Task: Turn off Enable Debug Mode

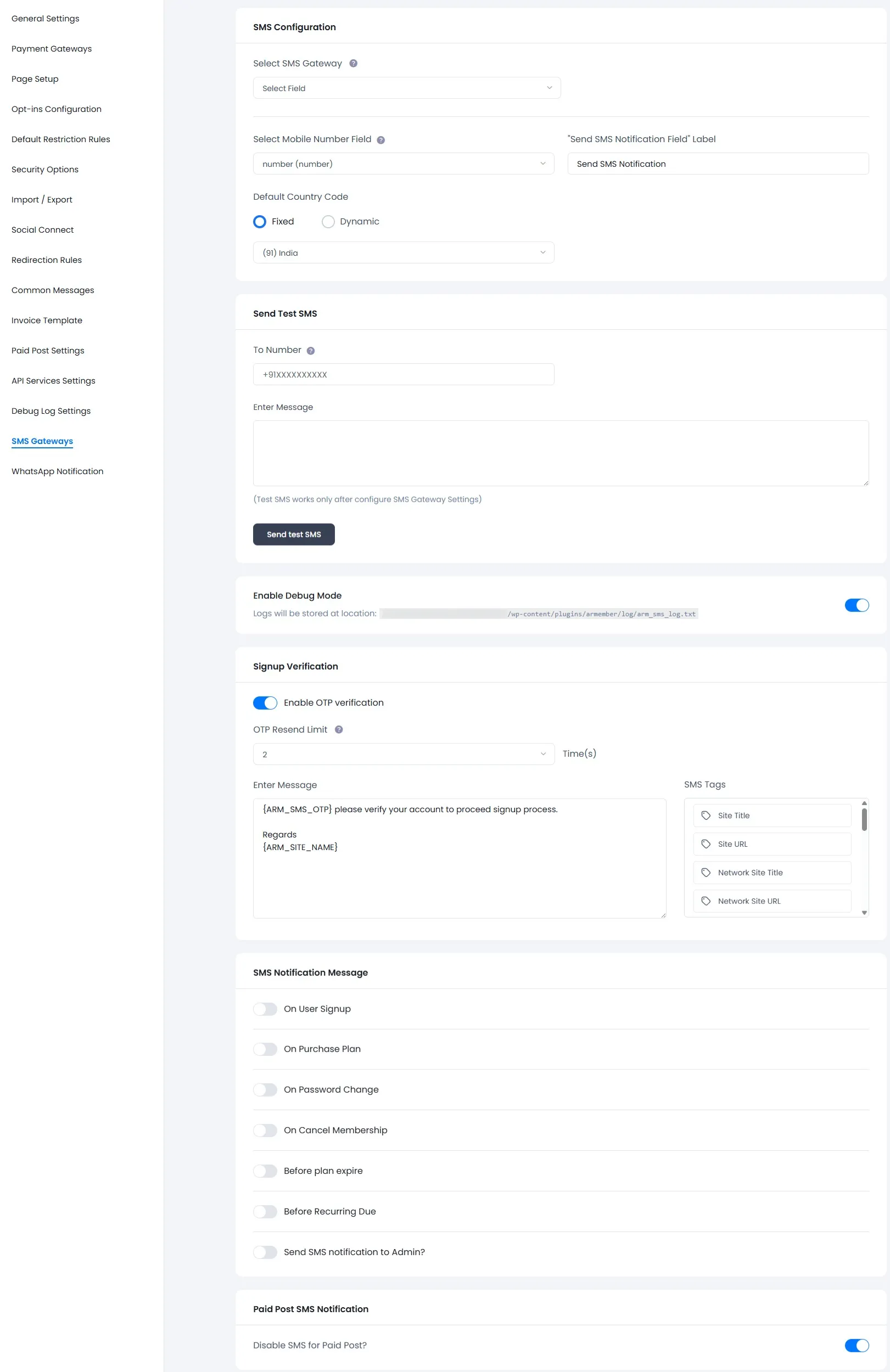Action: click(x=857, y=605)
